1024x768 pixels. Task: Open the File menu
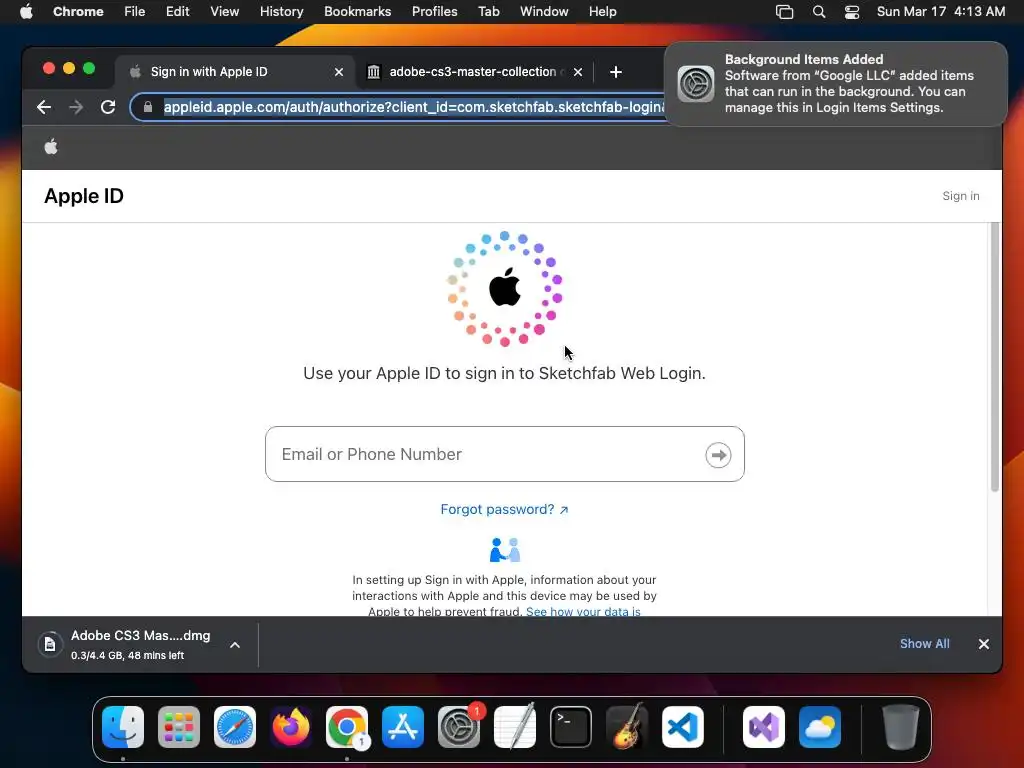135,11
